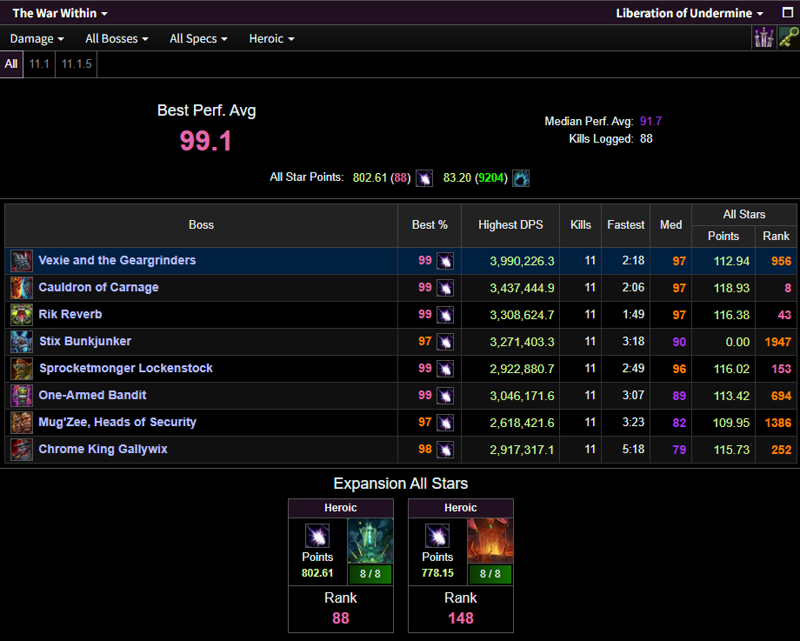Open the Damage metric dropdown
Screen dimensions: 800x641
point(37,39)
